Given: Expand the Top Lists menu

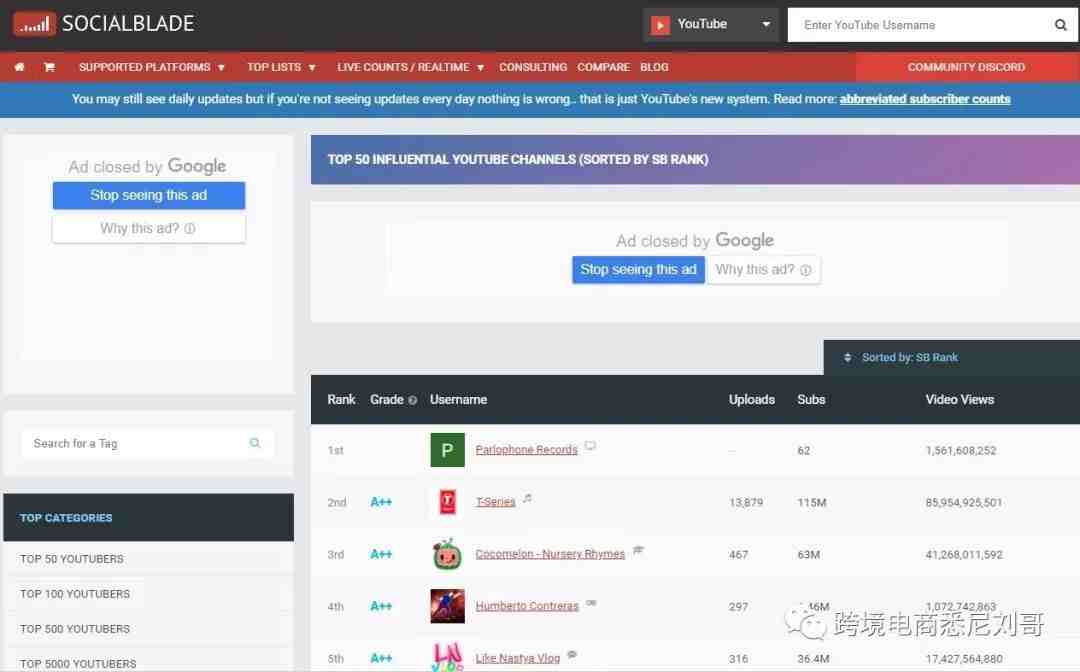Looking at the screenshot, I should (281, 67).
